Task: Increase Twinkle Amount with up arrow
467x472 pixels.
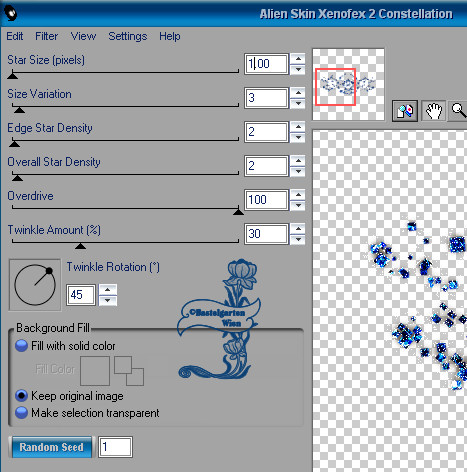Action: (x=298, y=229)
